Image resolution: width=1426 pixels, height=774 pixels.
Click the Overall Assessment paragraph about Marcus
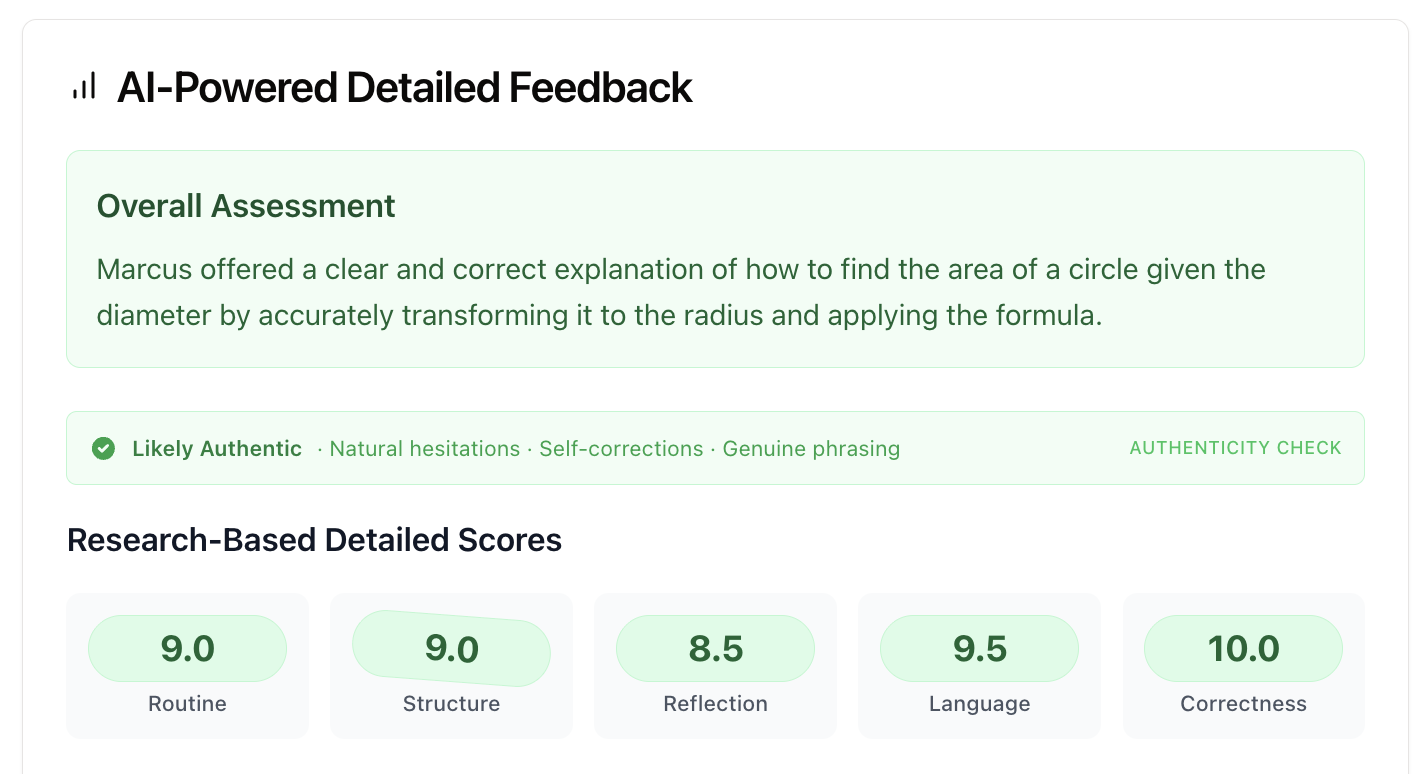(681, 292)
